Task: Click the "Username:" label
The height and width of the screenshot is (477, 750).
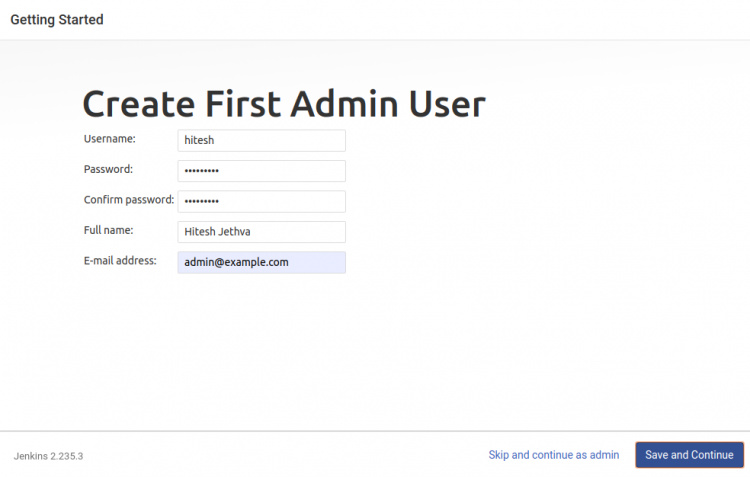Action: [109, 139]
